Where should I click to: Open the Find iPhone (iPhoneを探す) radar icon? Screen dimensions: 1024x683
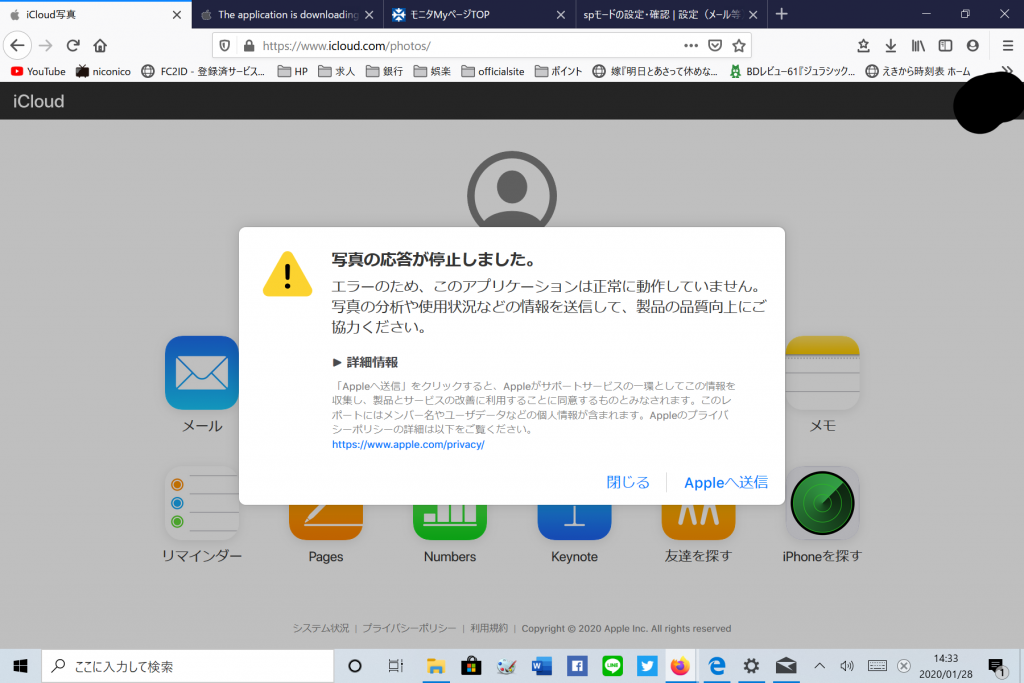(x=822, y=503)
